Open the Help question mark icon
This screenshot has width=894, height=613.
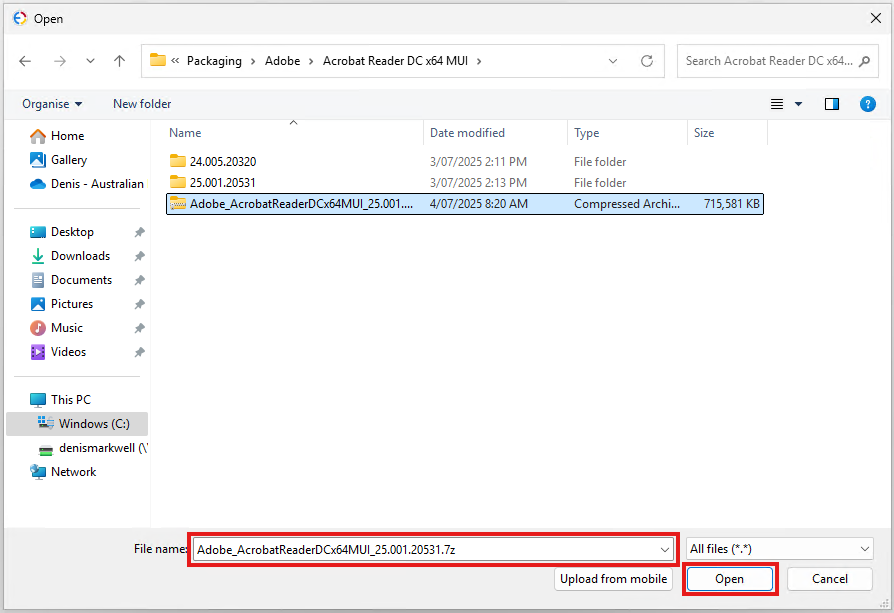(x=867, y=104)
